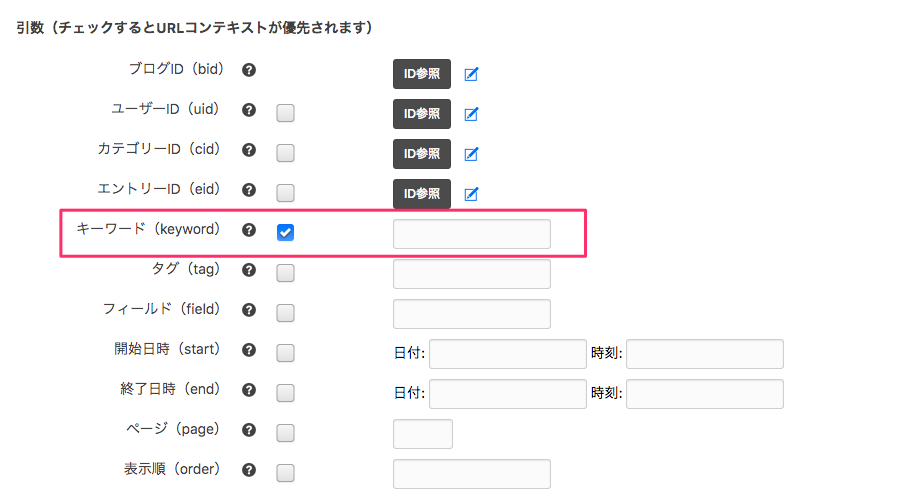Show help for フィールド (field)
This screenshot has width=904, height=499.
249,310
